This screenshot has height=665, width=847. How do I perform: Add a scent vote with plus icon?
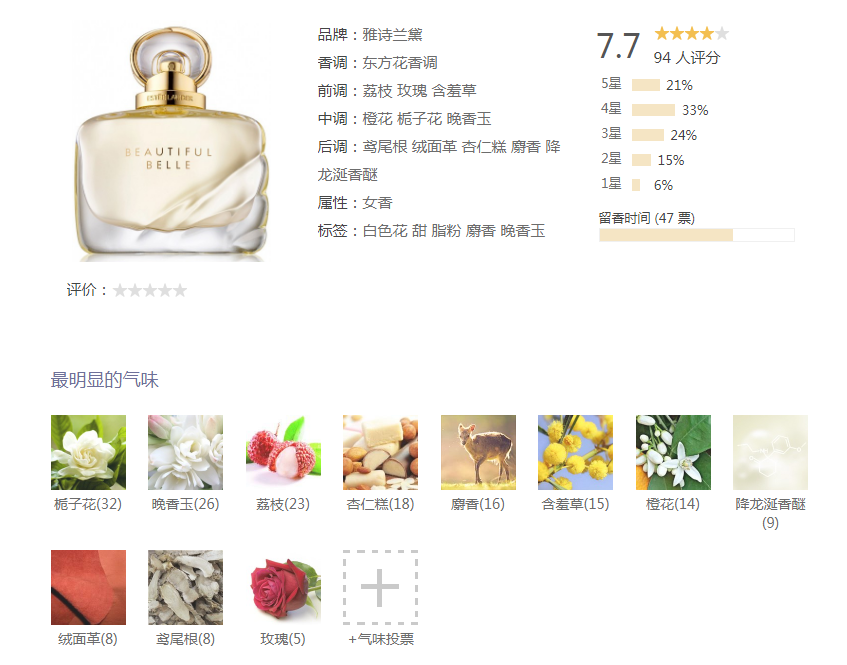(380, 587)
